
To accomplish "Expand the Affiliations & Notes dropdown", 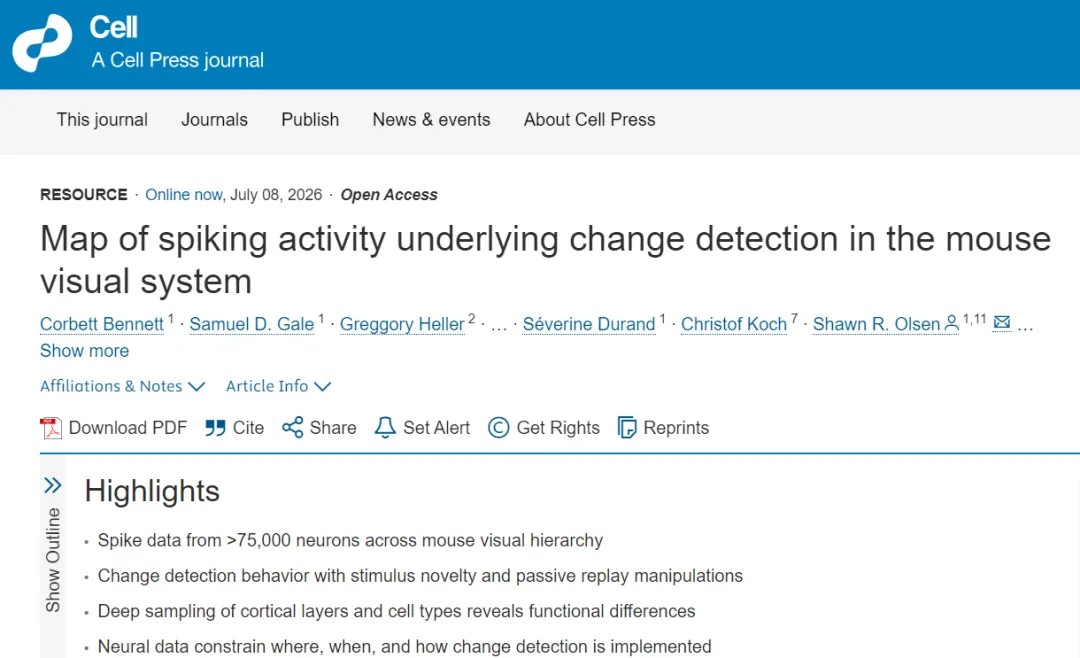I will (x=123, y=386).
